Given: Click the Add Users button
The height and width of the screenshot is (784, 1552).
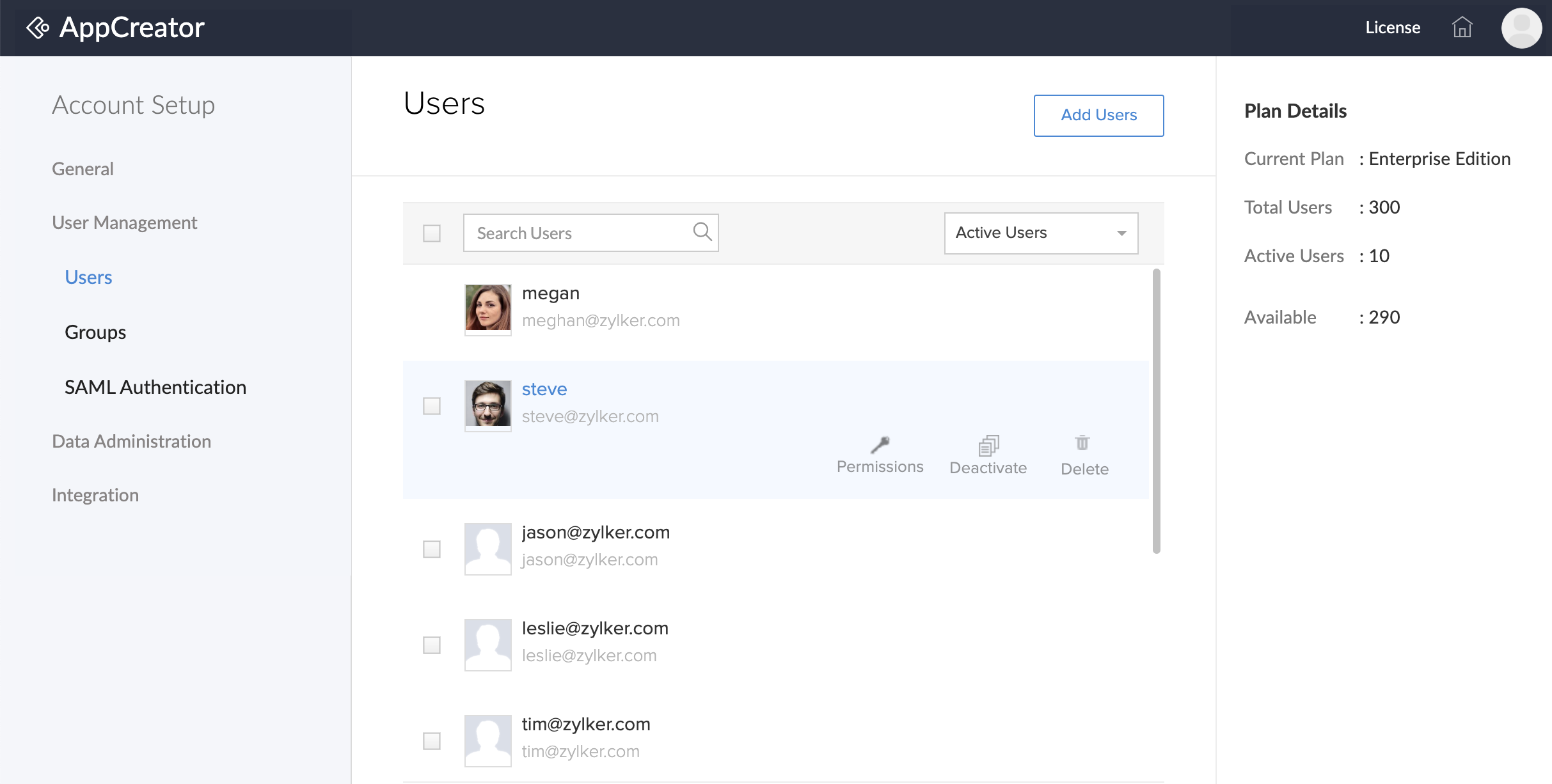Looking at the screenshot, I should click(1098, 115).
